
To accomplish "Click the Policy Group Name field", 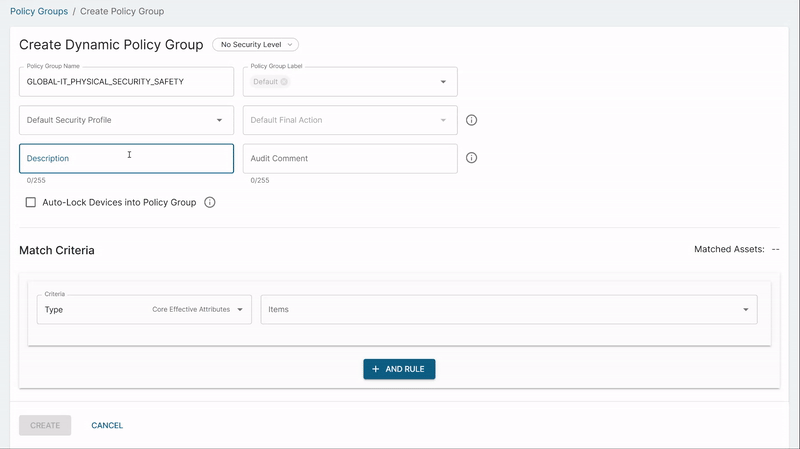I will coord(126,82).
